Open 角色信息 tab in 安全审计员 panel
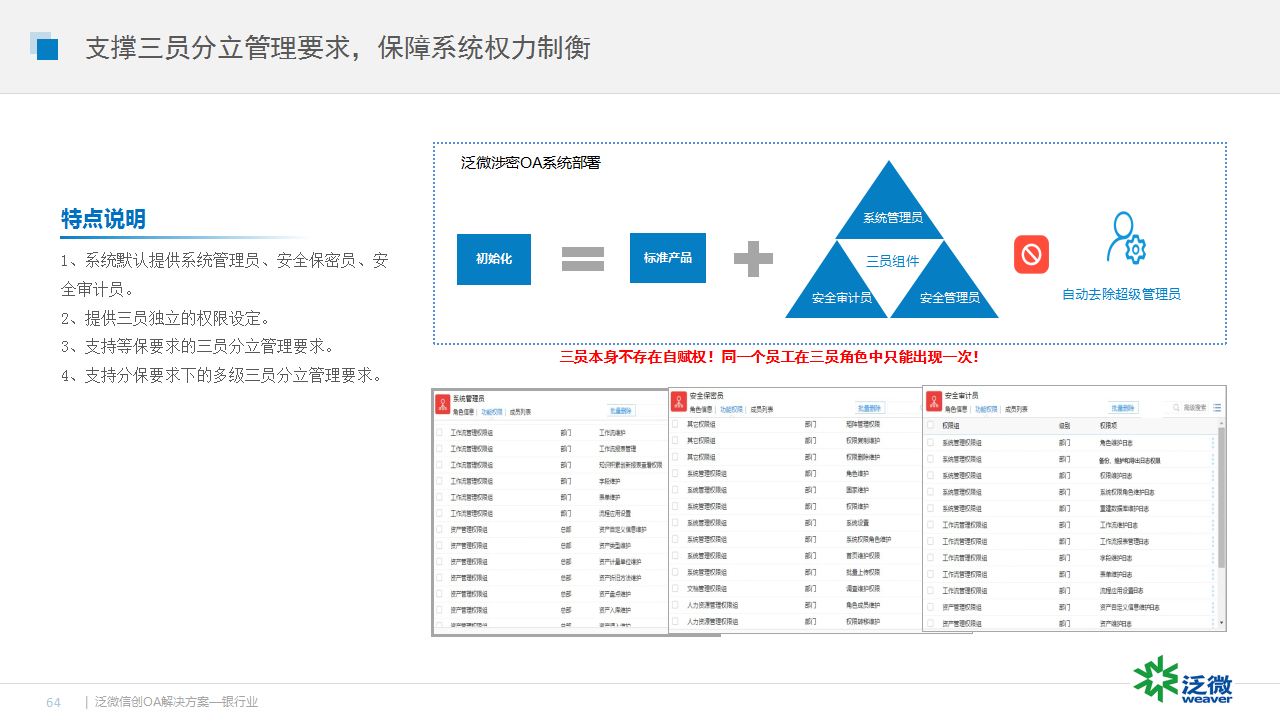The width and height of the screenshot is (1280, 720). (x=955, y=408)
